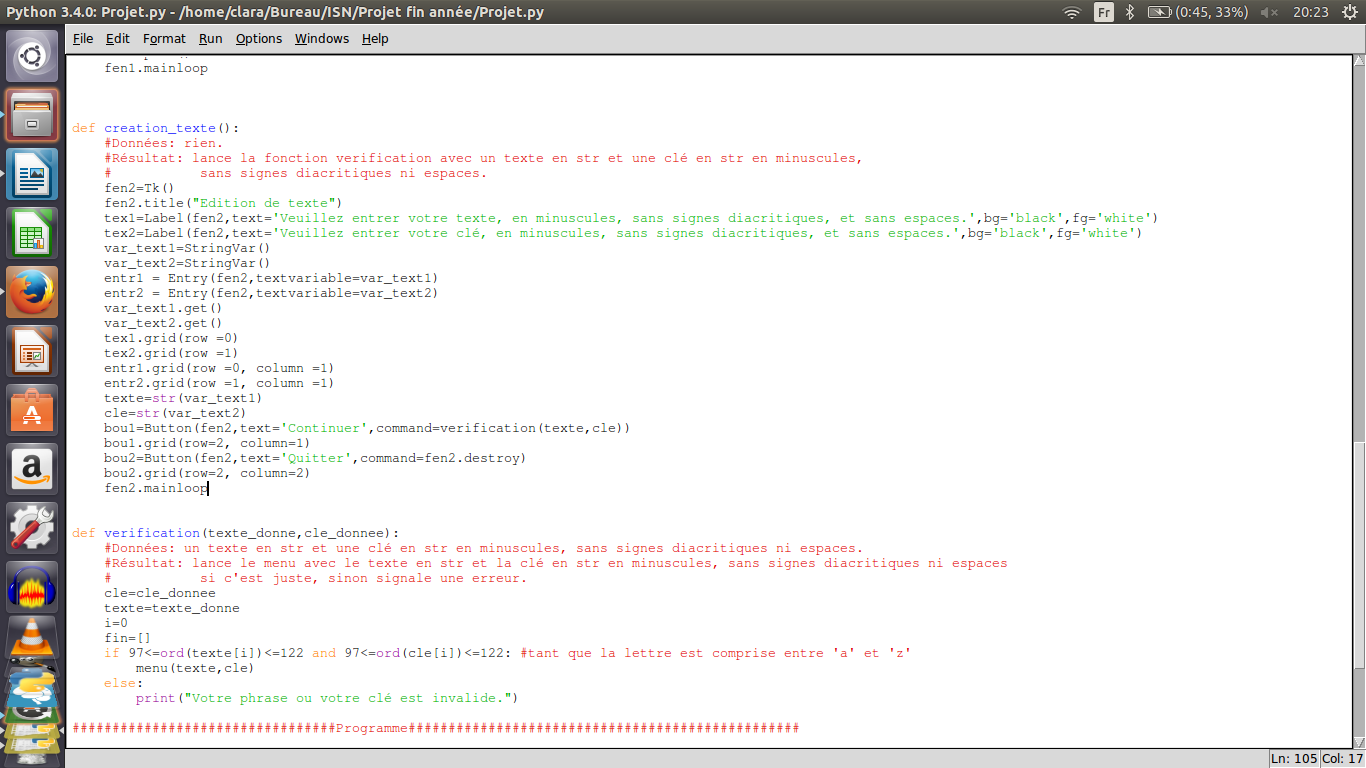Click the scrollbar down arrow
The height and width of the screenshot is (768, 1366).
(1359, 742)
